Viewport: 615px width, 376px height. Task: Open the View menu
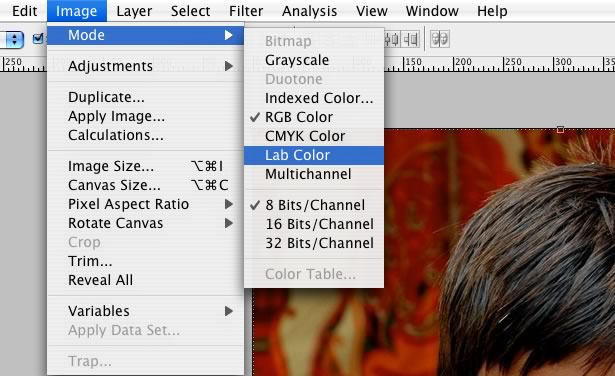372,11
